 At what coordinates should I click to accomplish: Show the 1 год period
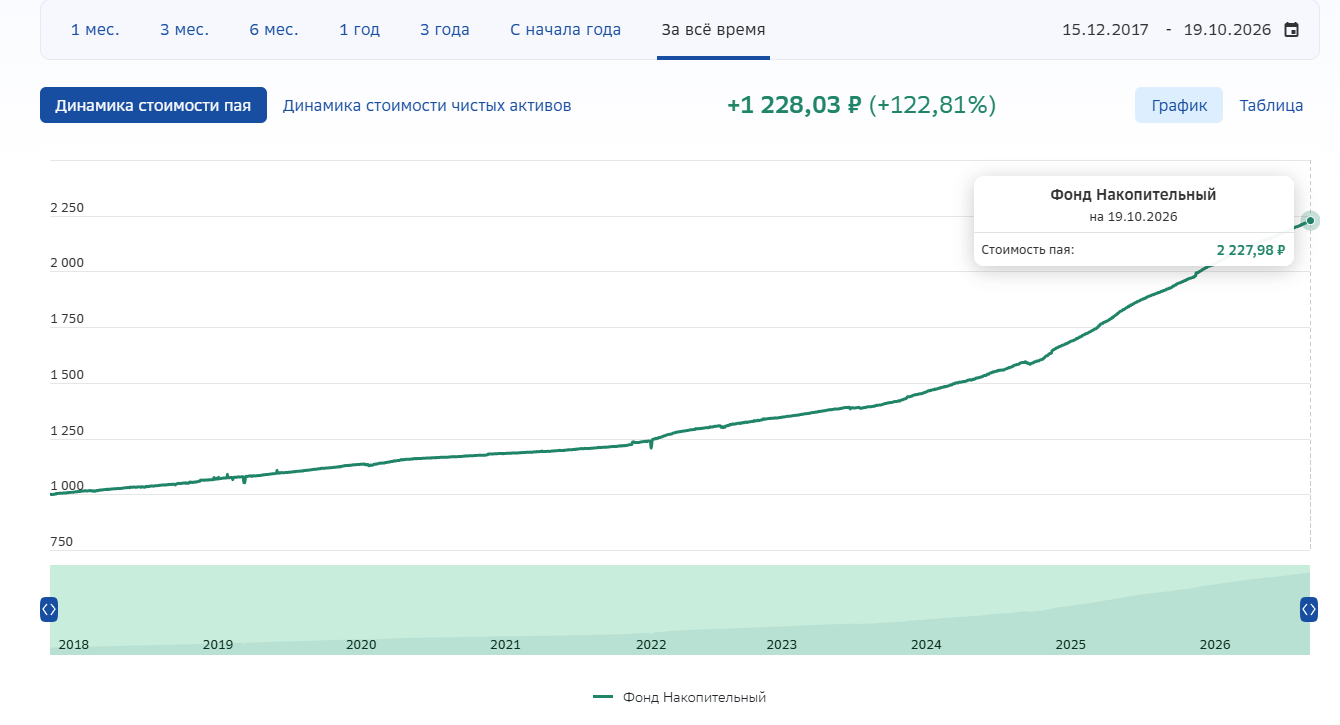click(x=360, y=30)
